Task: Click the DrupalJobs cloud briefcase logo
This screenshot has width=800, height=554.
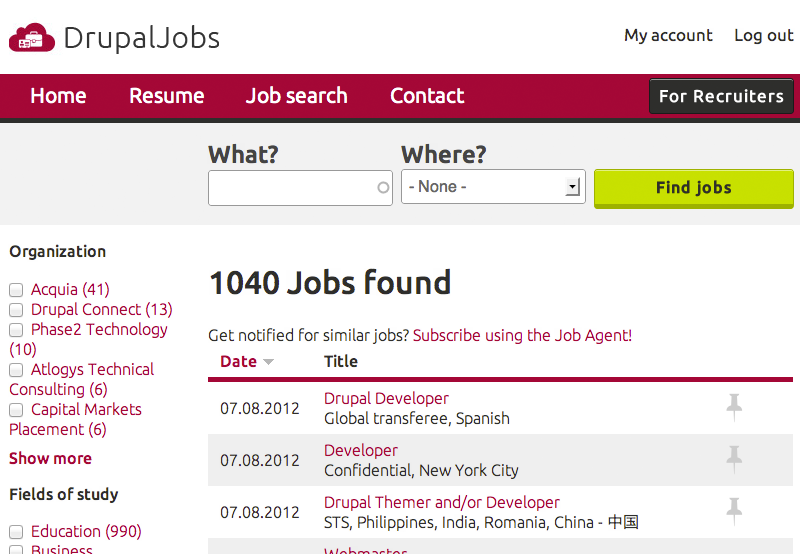Action: tap(32, 38)
